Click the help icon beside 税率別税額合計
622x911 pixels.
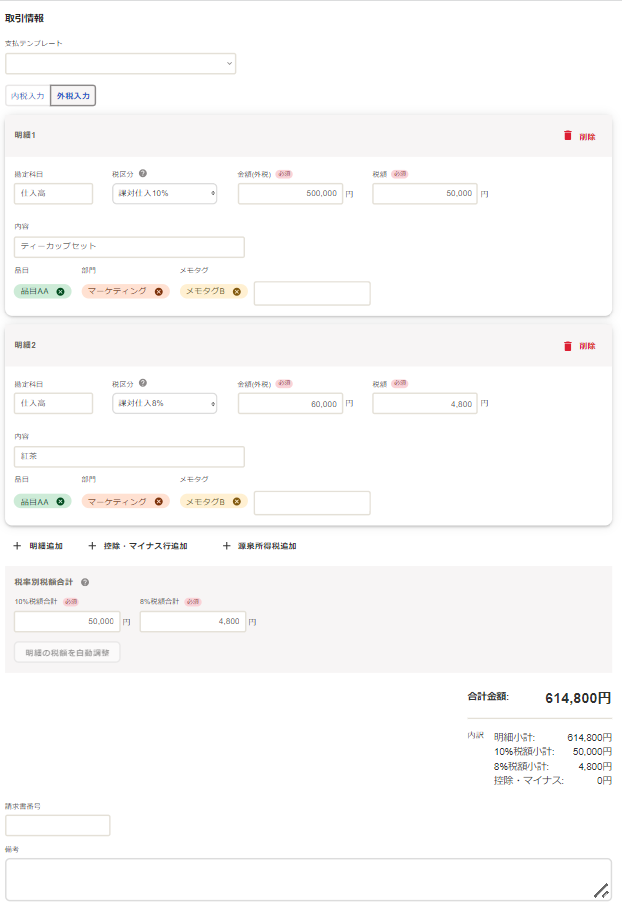coord(85,582)
